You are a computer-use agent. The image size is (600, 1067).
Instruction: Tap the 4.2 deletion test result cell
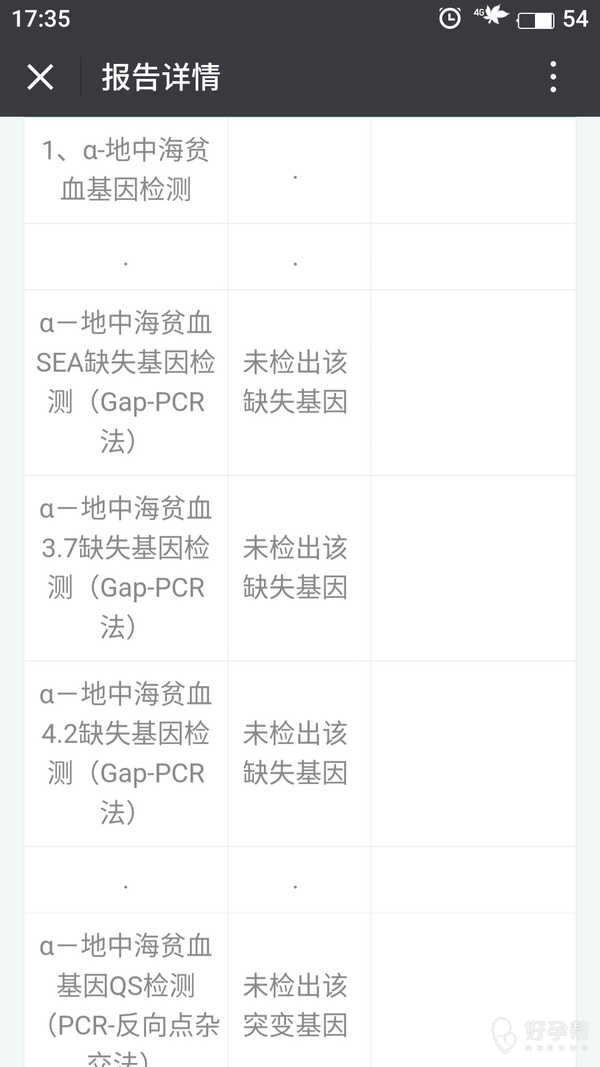point(295,753)
